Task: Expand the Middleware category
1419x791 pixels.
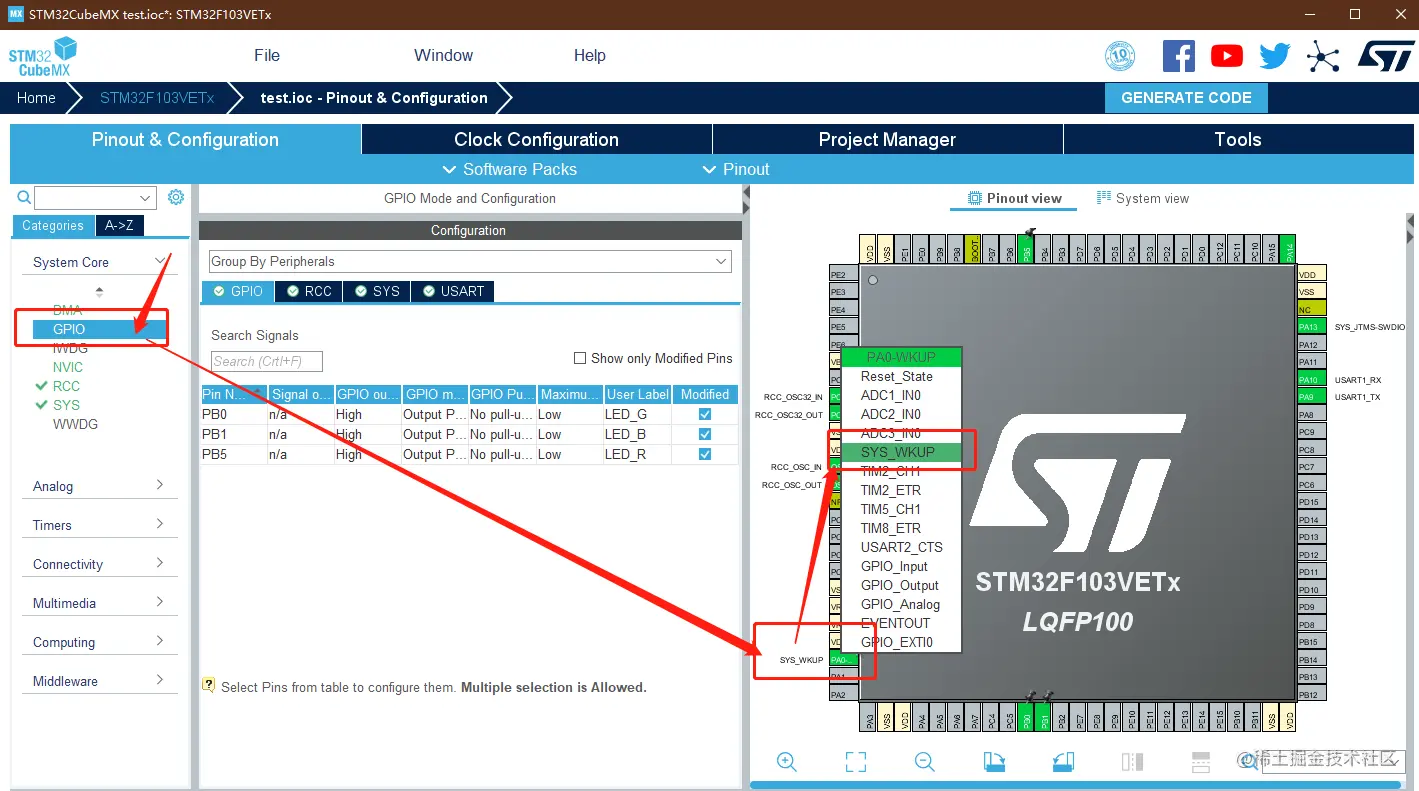Action: click(x=99, y=681)
